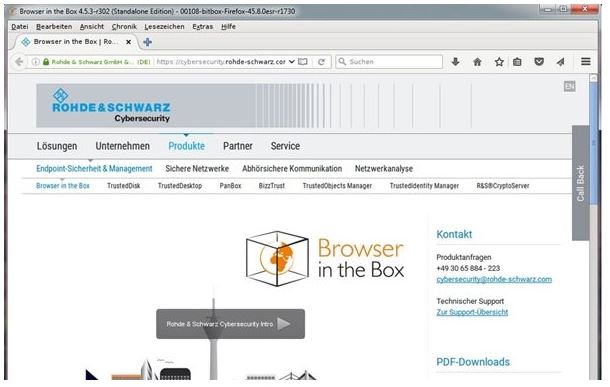Open the Lesezeichen menu
The height and width of the screenshot is (387, 610).
[164, 26]
